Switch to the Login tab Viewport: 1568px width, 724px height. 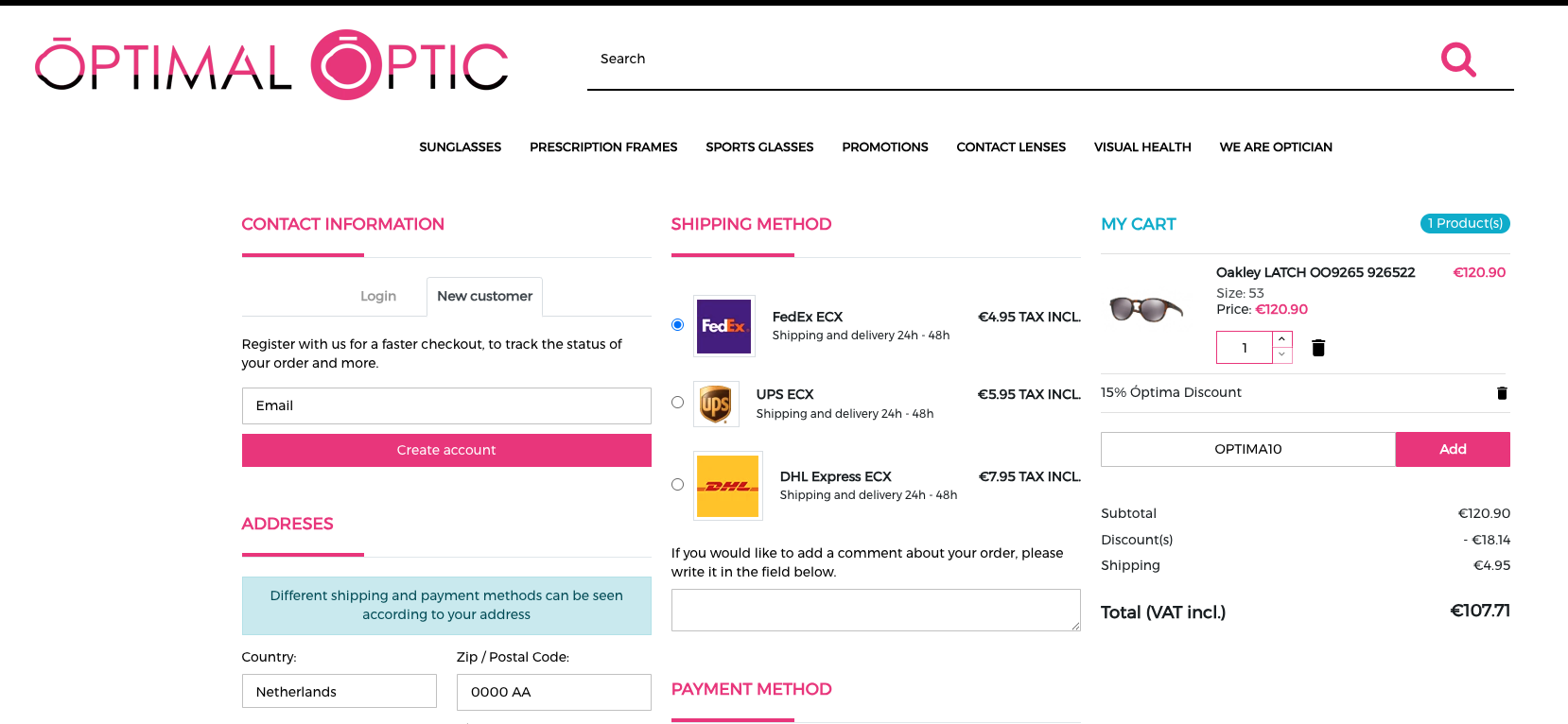[377, 296]
